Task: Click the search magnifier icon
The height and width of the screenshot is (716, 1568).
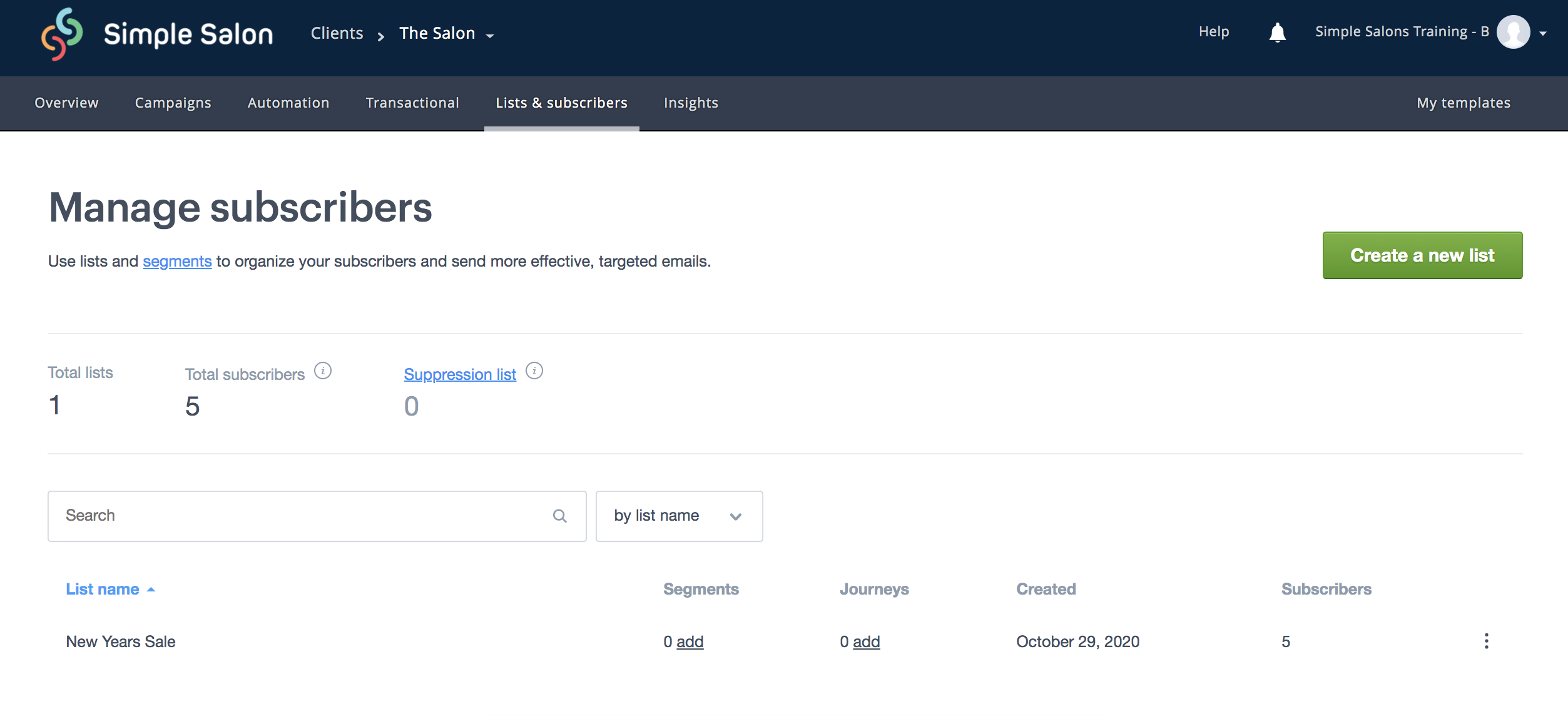Action: point(560,516)
